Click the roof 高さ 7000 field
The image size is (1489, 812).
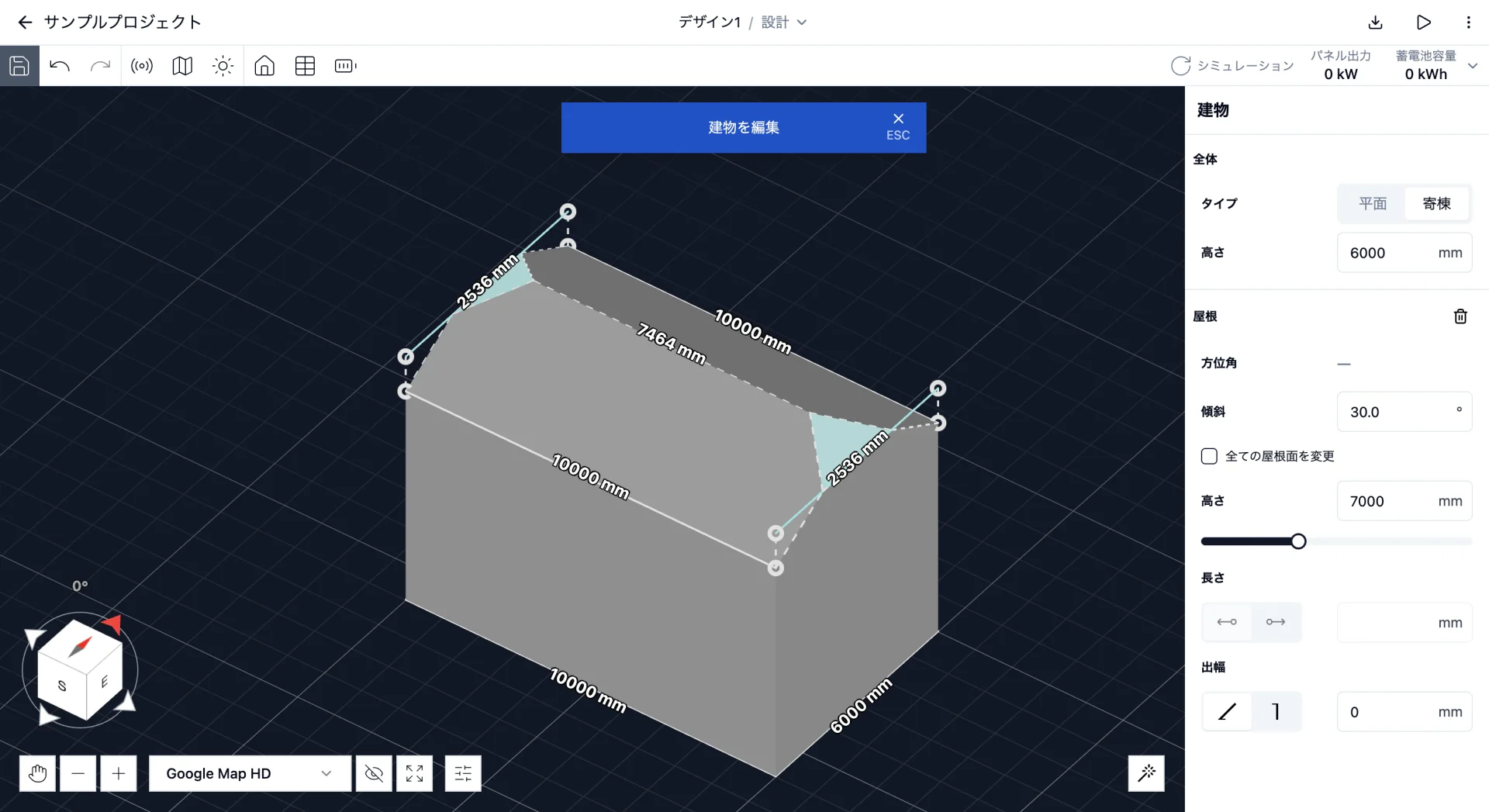click(x=1404, y=501)
